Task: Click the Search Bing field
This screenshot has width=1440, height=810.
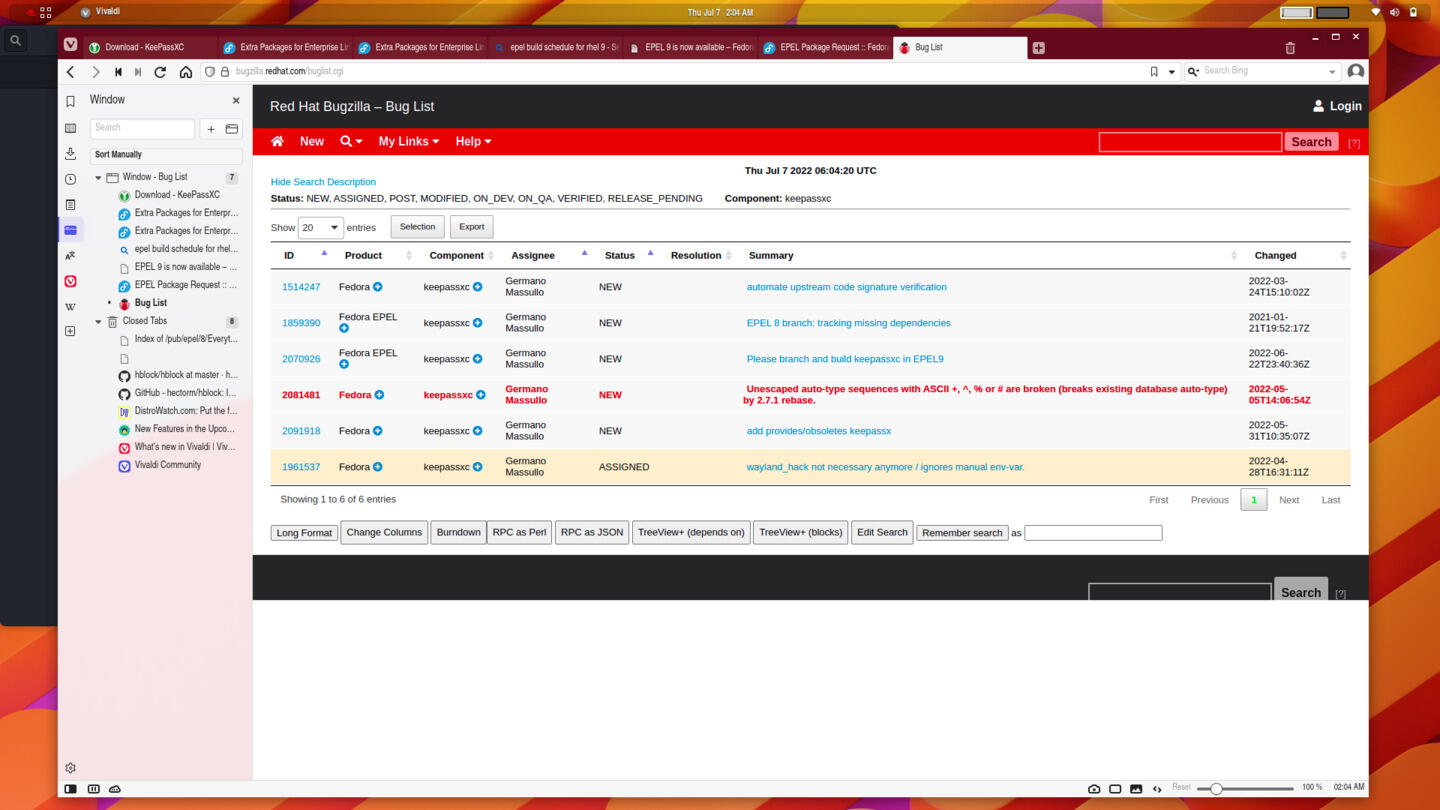Action: [x=1263, y=72]
